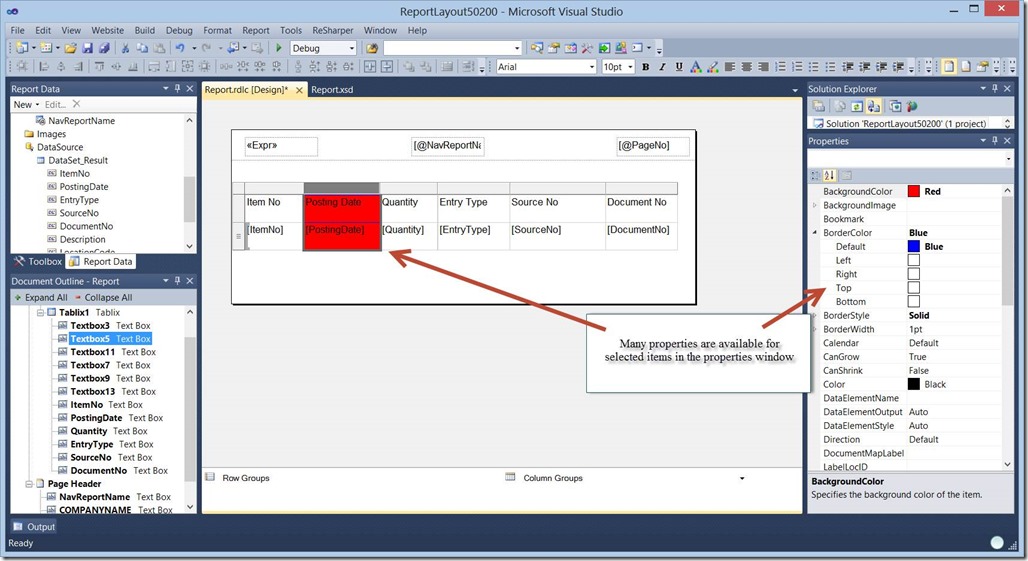This screenshot has height=561, width=1028.
Task: Collapse Tablix1 node in Document Outline
Action: [x=40, y=313]
